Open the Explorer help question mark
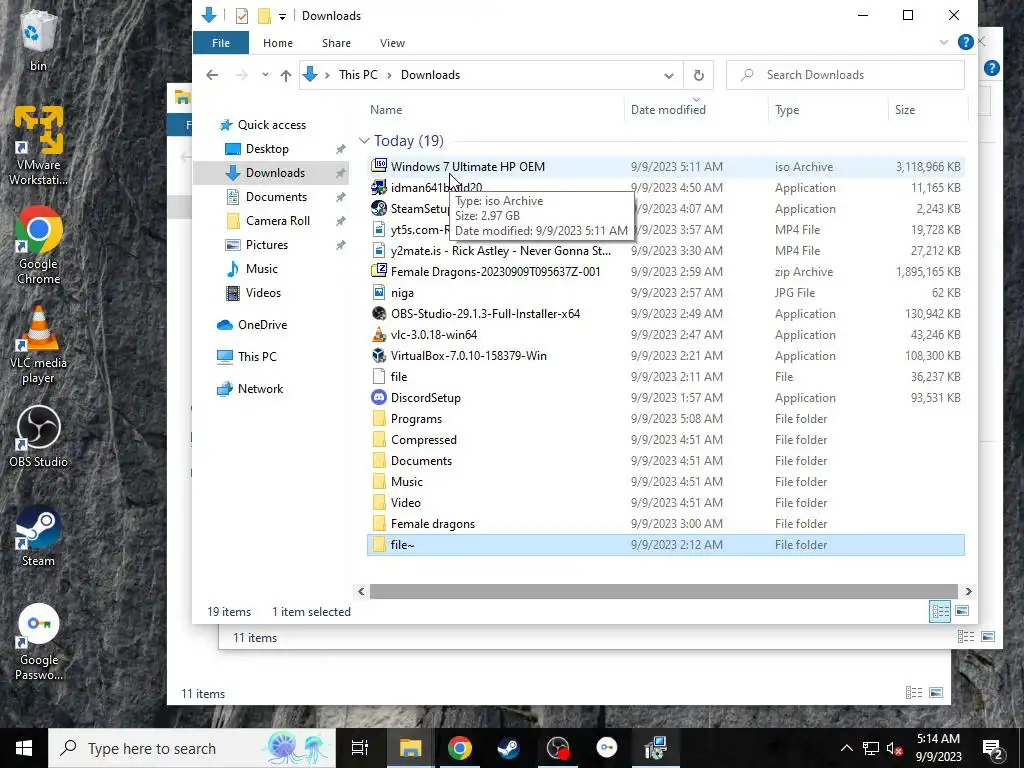The width and height of the screenshot is (1024, 768). point(965,42)
